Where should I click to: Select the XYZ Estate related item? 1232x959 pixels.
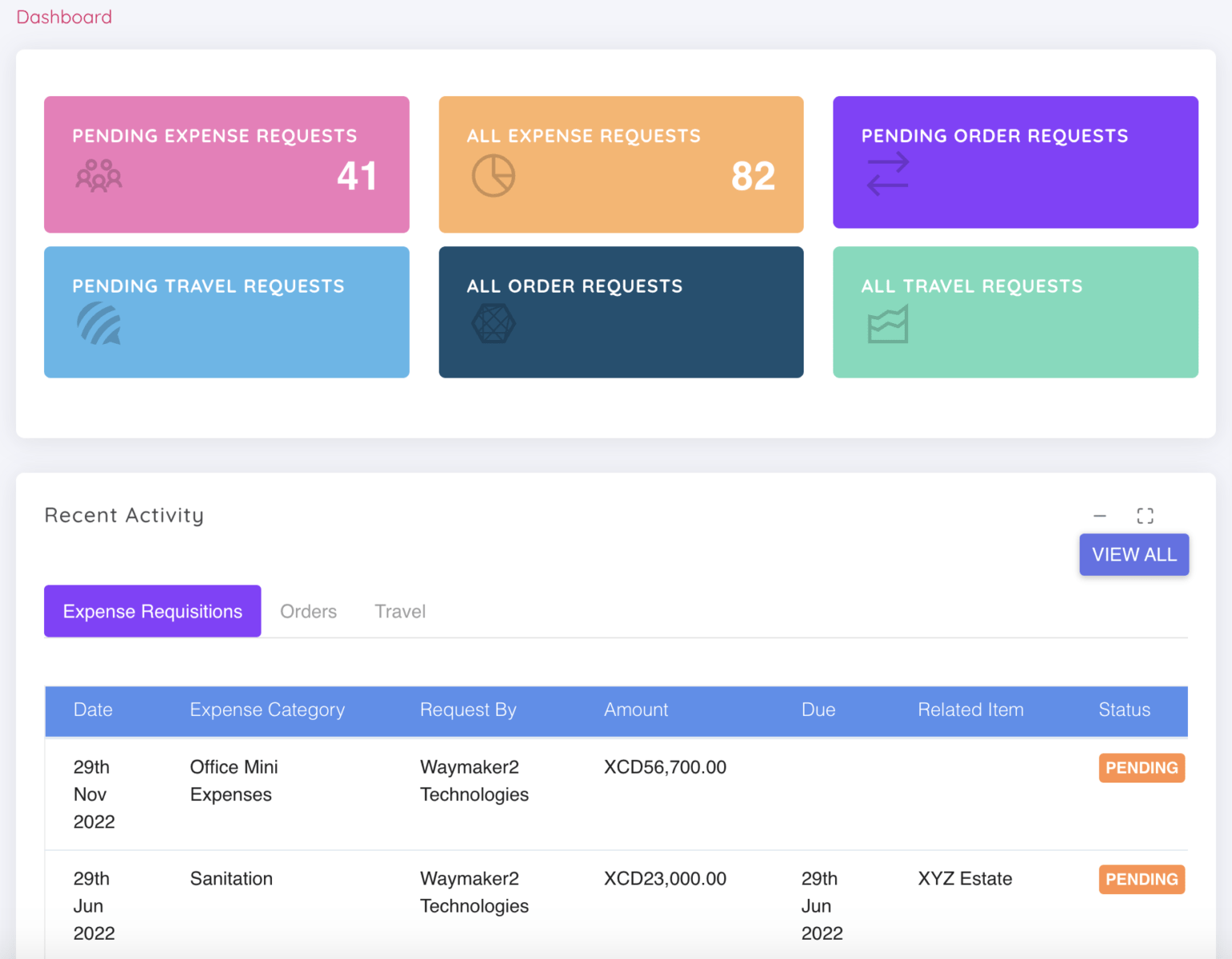[965, 879]
